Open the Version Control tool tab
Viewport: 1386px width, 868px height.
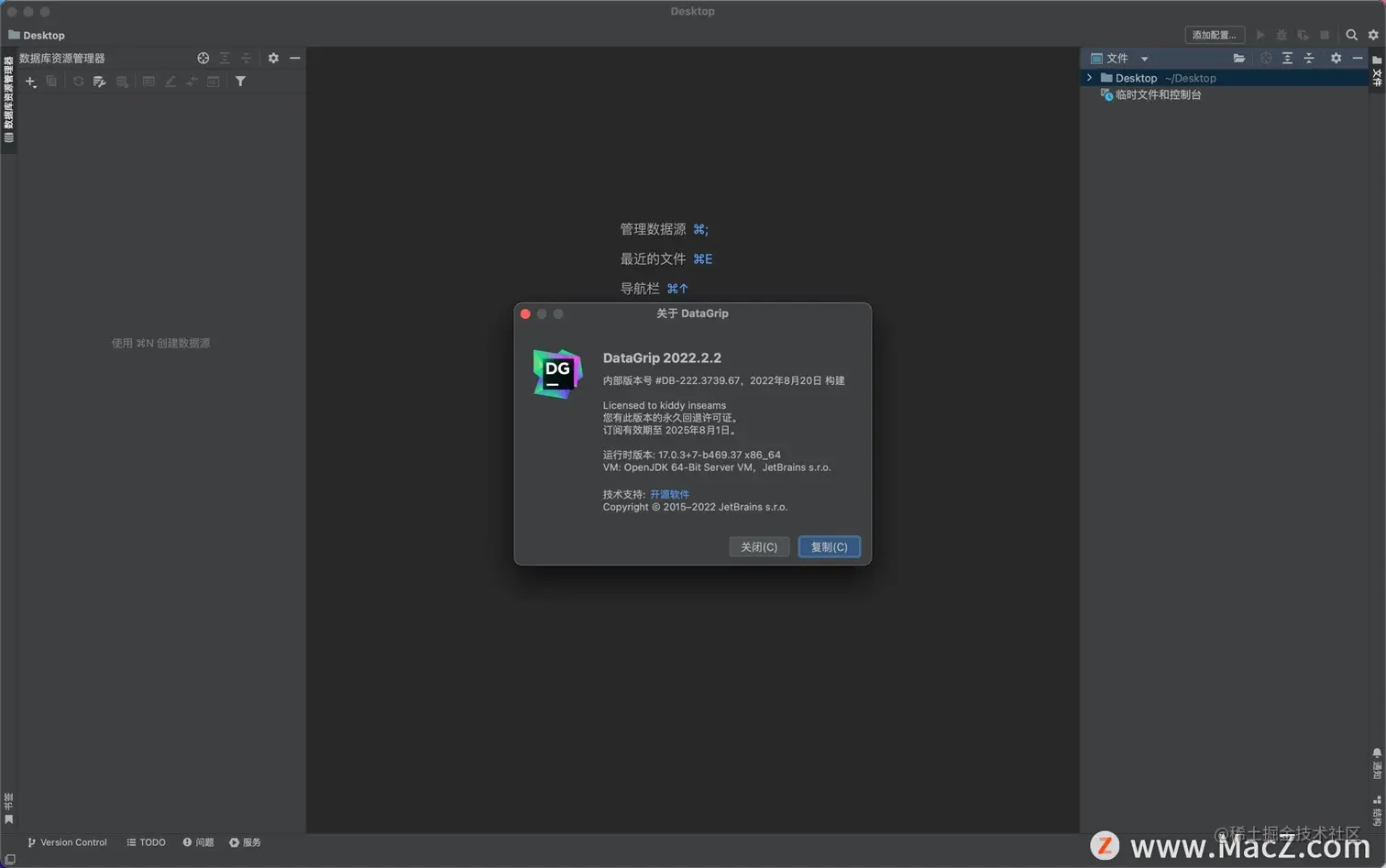(x=67, y=842)
